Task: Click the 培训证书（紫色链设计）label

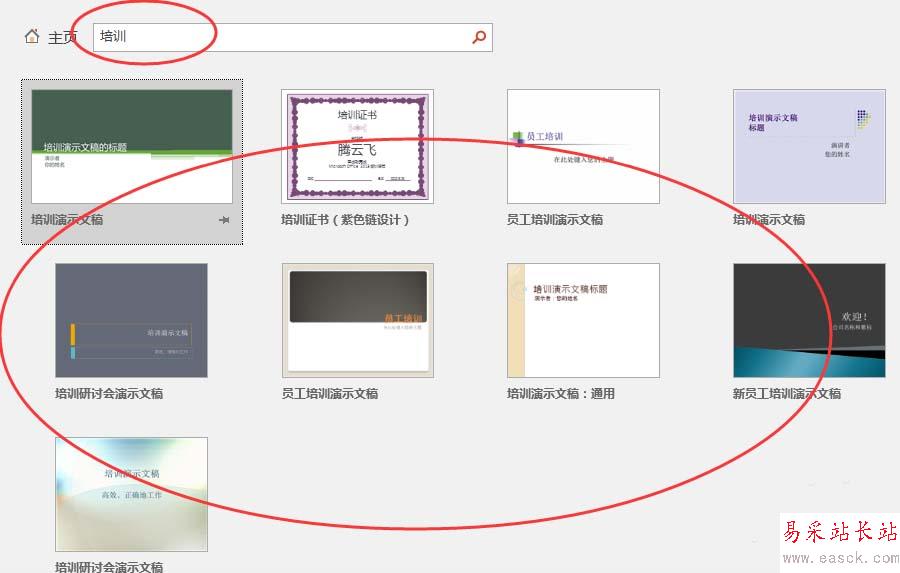Action: (x=345, y=220)
